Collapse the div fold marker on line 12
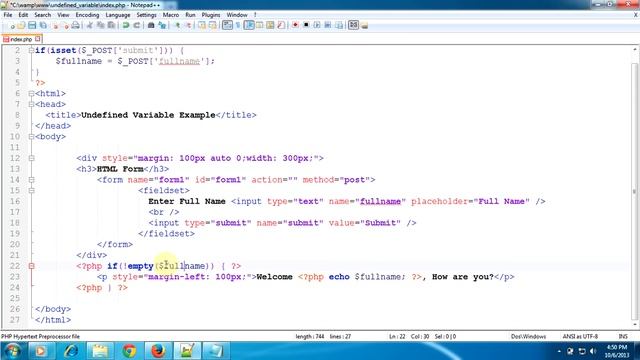640x360 pixels. tap(31, 158)
